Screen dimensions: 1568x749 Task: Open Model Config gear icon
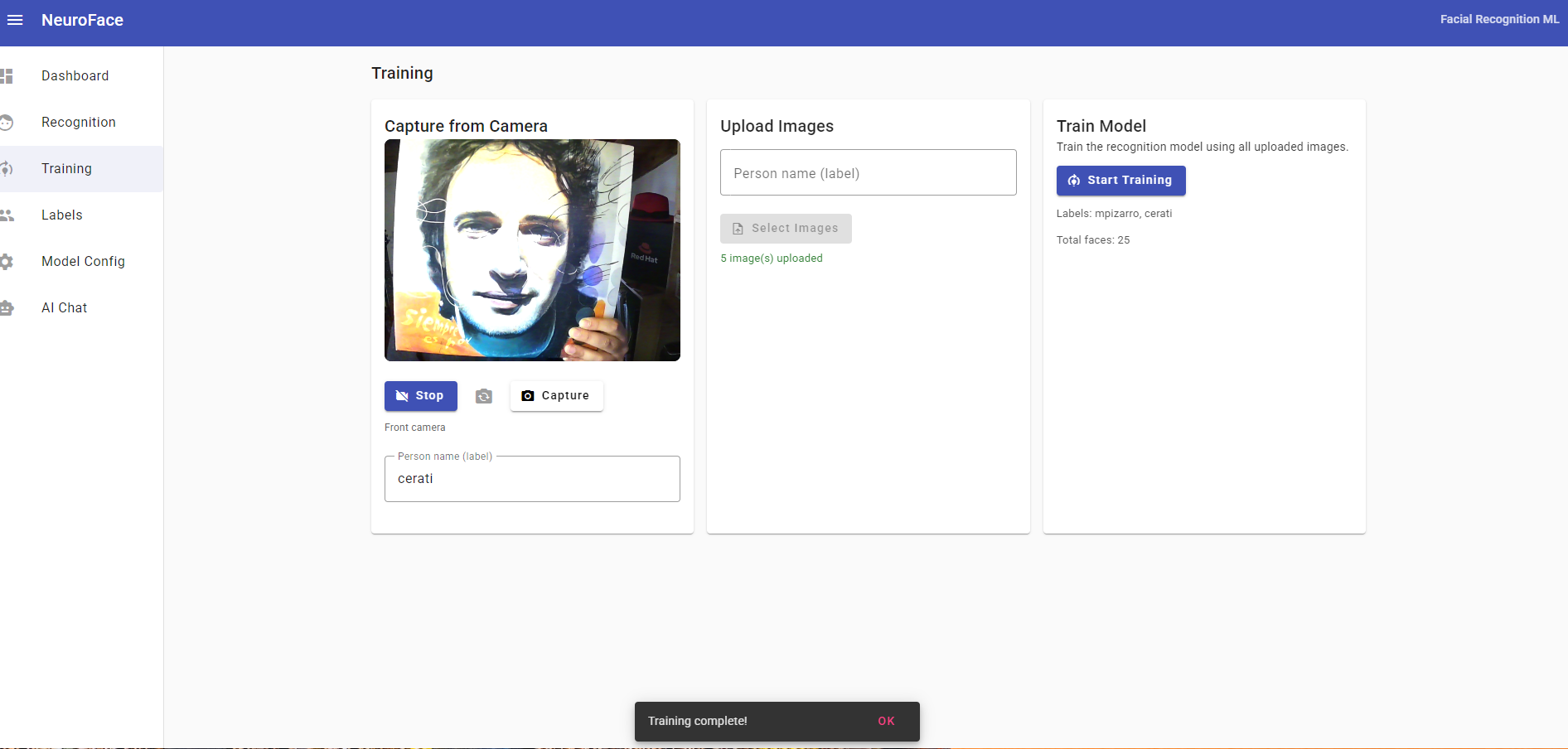coord(8,262)
